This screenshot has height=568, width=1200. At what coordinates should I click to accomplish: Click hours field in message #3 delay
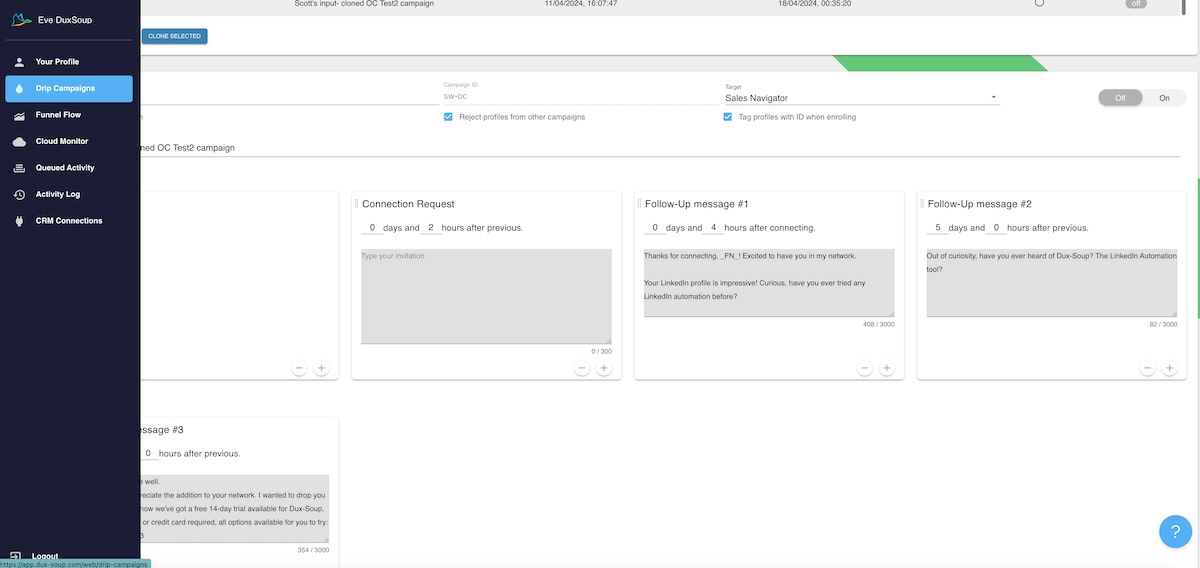tap(148, 453)
